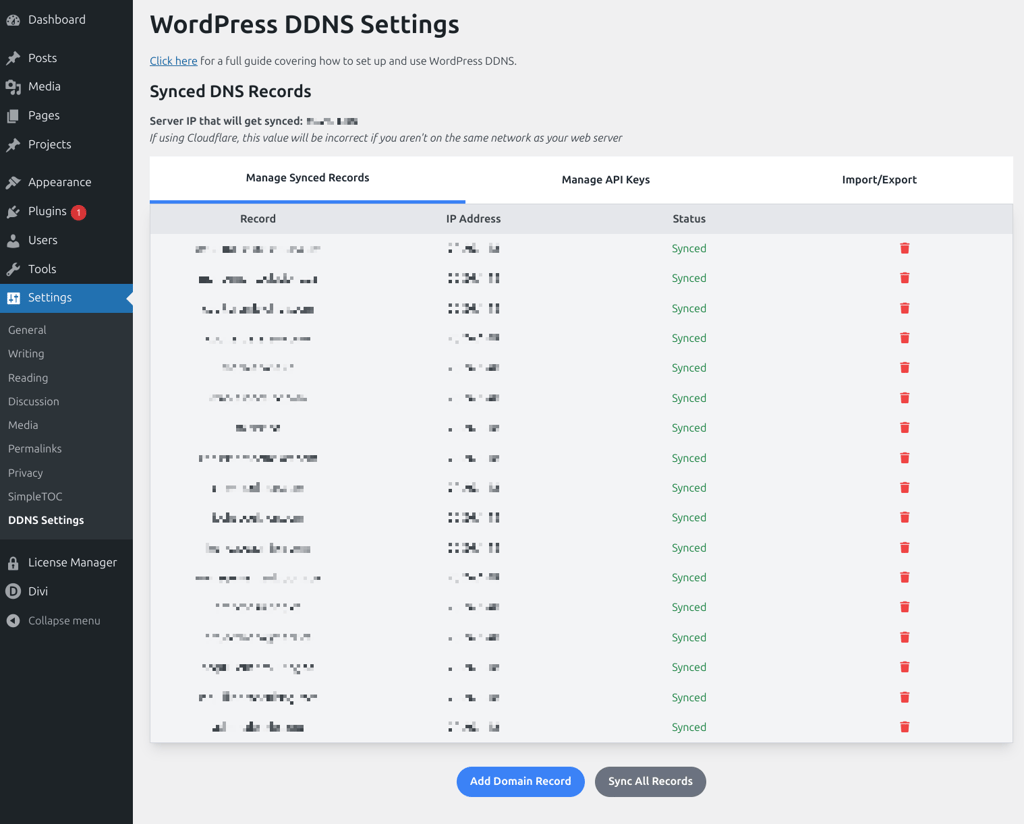The image size is (1024, 824).
Task: Click the Divi logo icon
Action: pyautogui.click(x=13, y=592)
